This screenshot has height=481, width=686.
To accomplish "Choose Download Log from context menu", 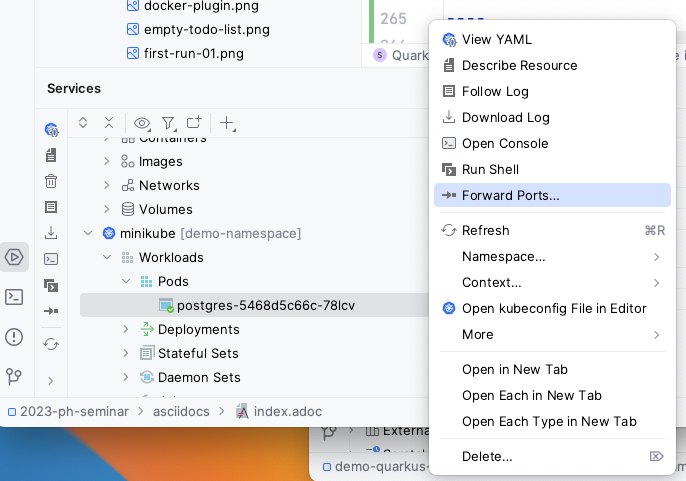I will click(x=552, y=117).
